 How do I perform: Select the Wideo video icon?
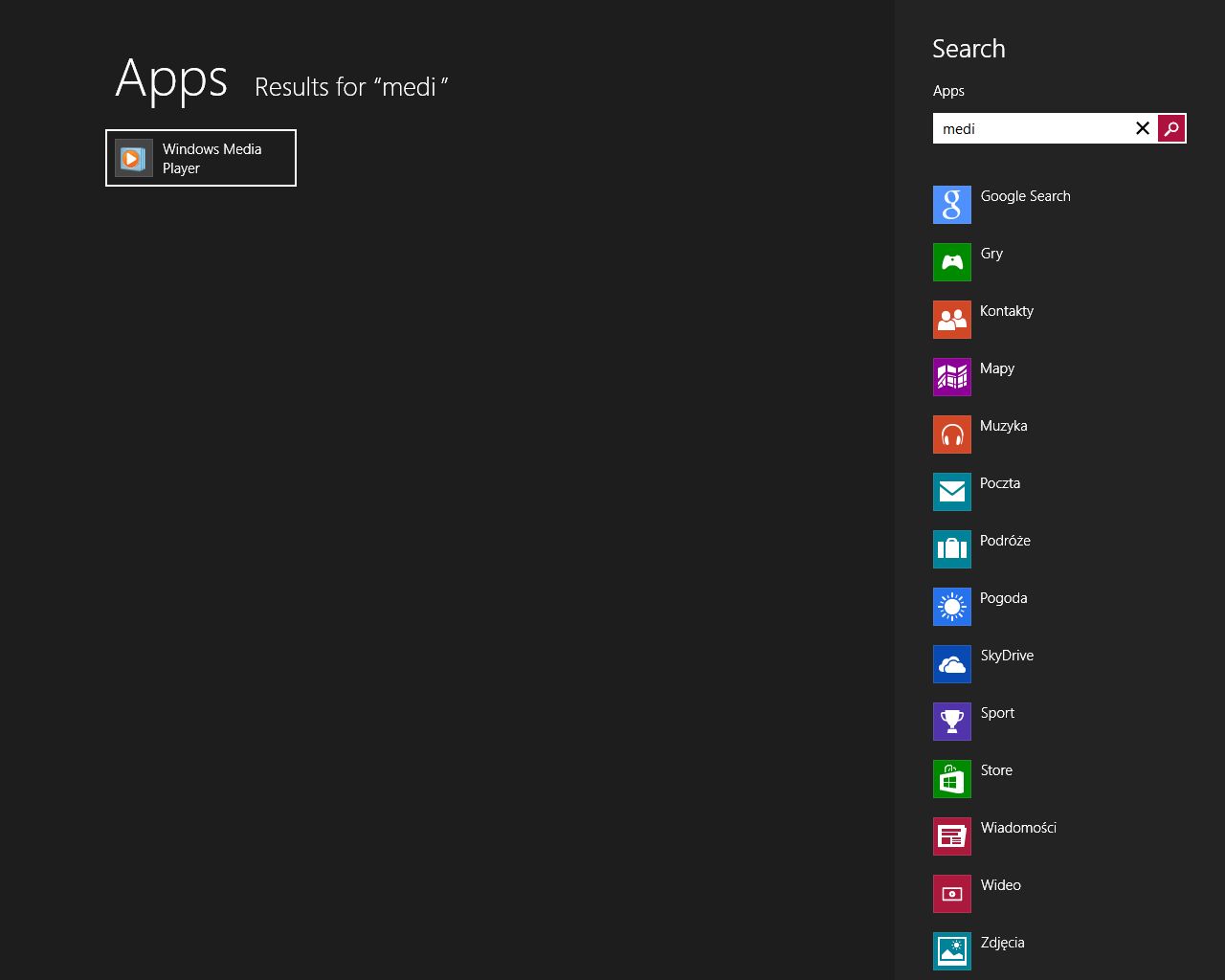pyautogui.click(x=952, y=894)
